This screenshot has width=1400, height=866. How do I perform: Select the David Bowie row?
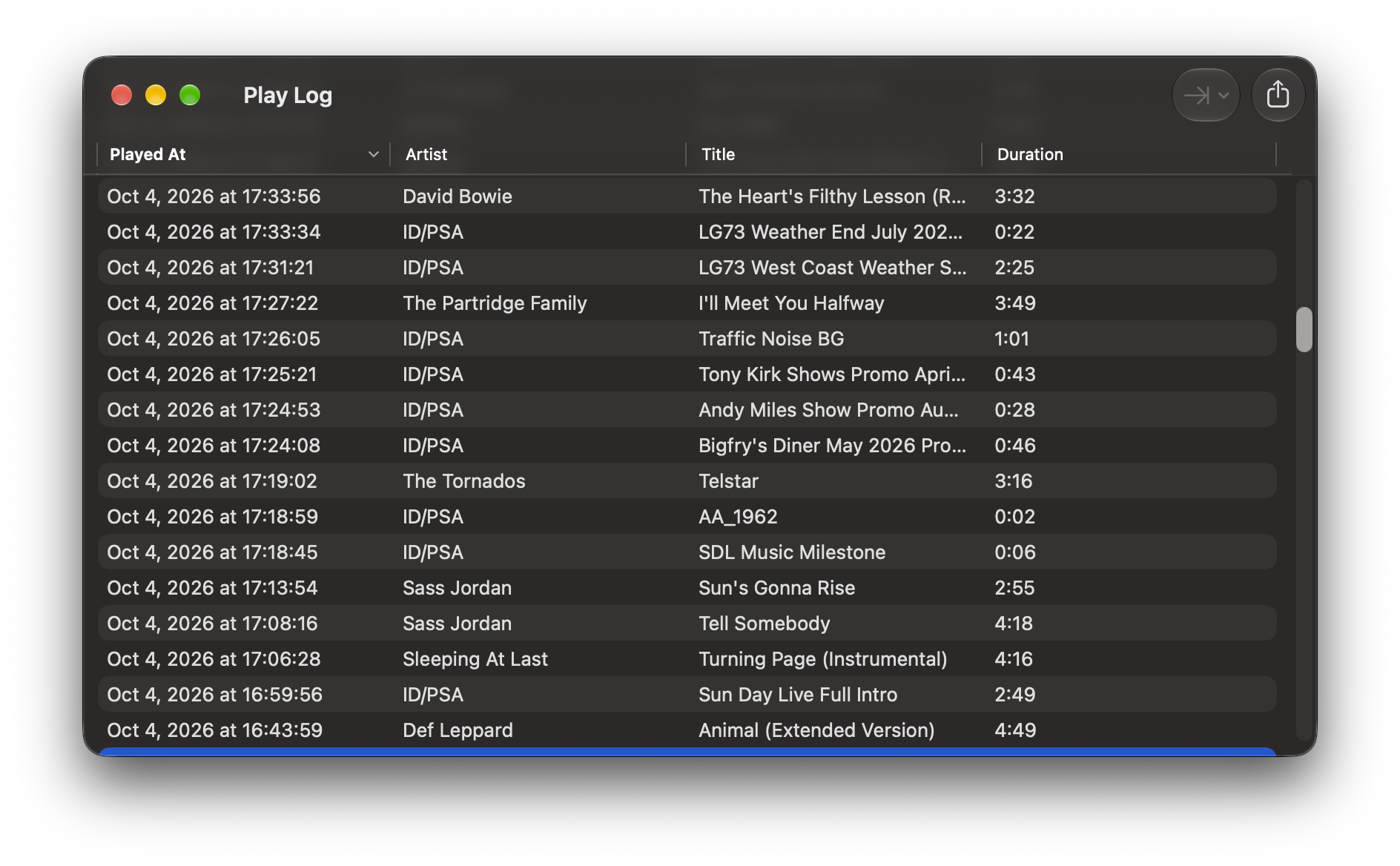pos(687,196)
